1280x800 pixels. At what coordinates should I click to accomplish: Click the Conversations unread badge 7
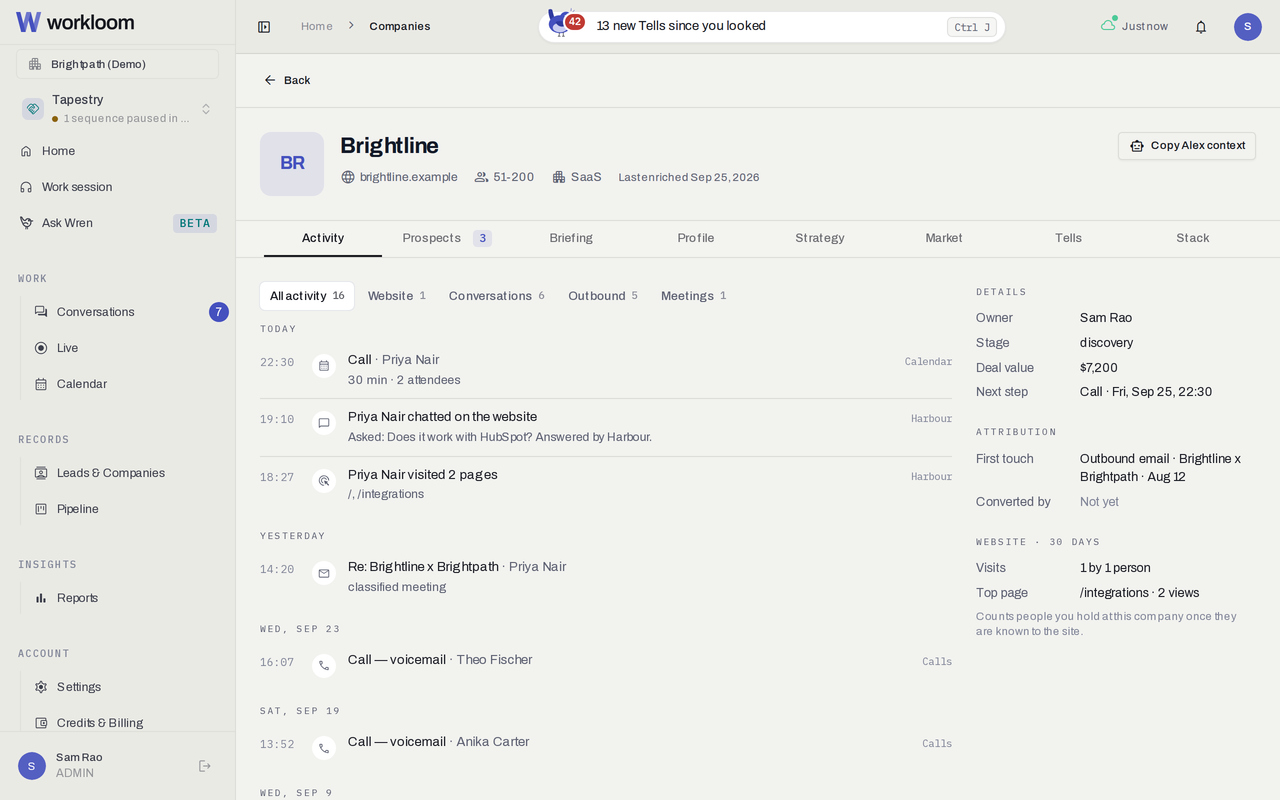pyautogui.click(x=219, y=312)
